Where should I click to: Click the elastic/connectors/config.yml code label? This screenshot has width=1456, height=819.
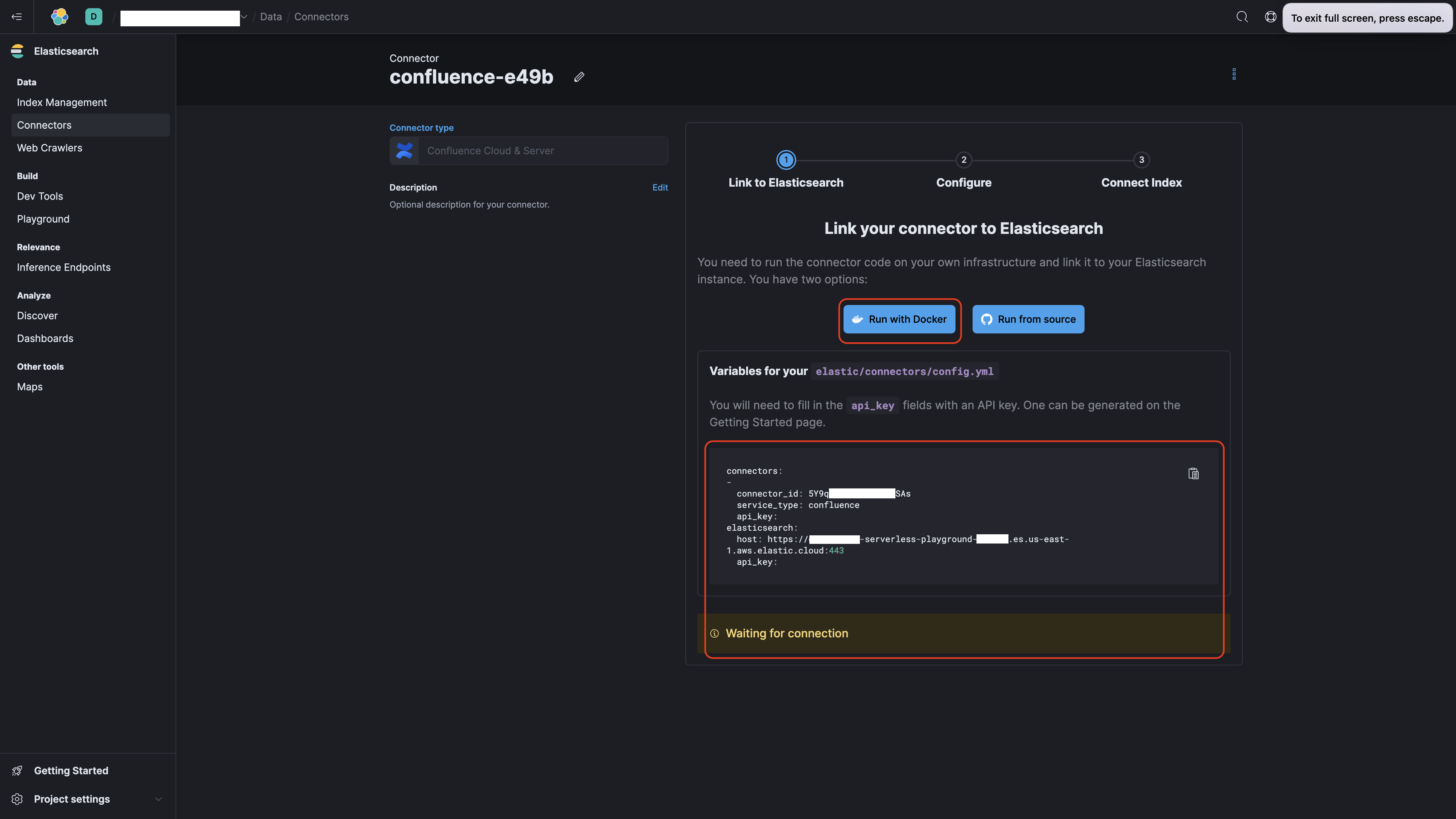pyautogui.click(x=904, y=371)
